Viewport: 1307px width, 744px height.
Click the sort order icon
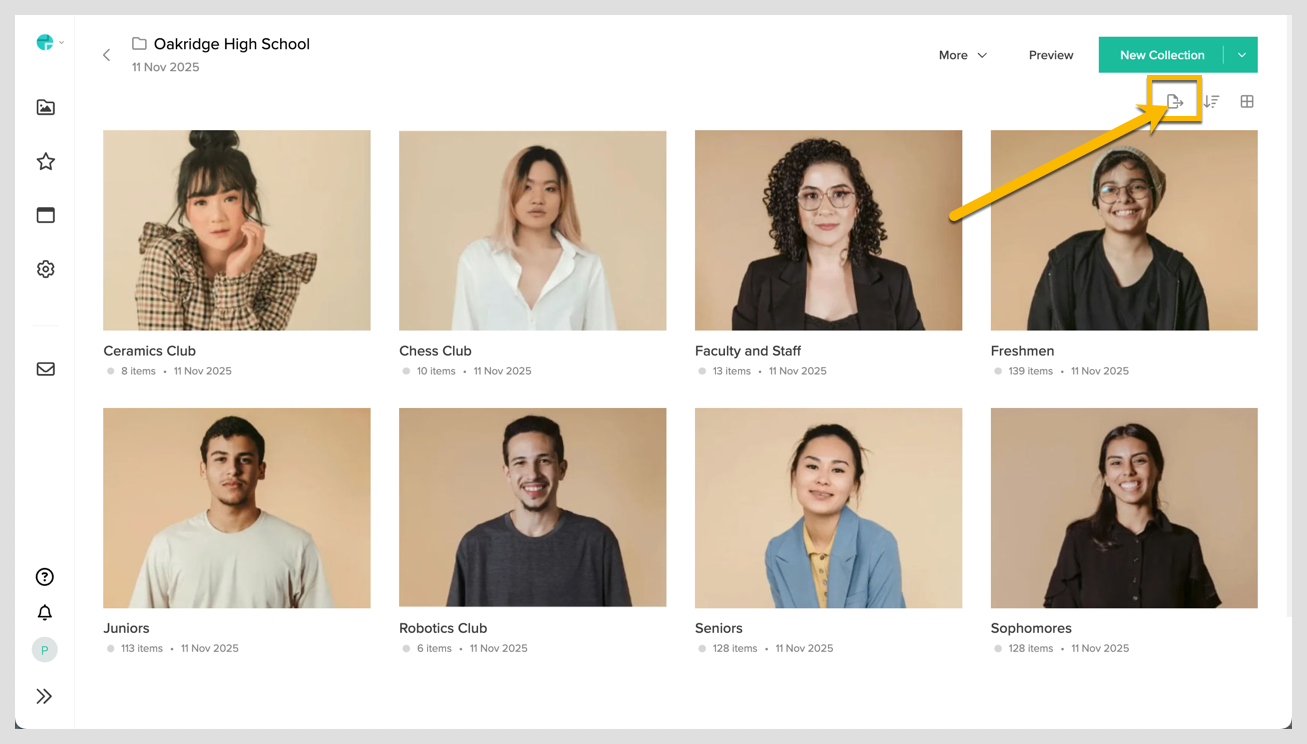[1211, 102]
